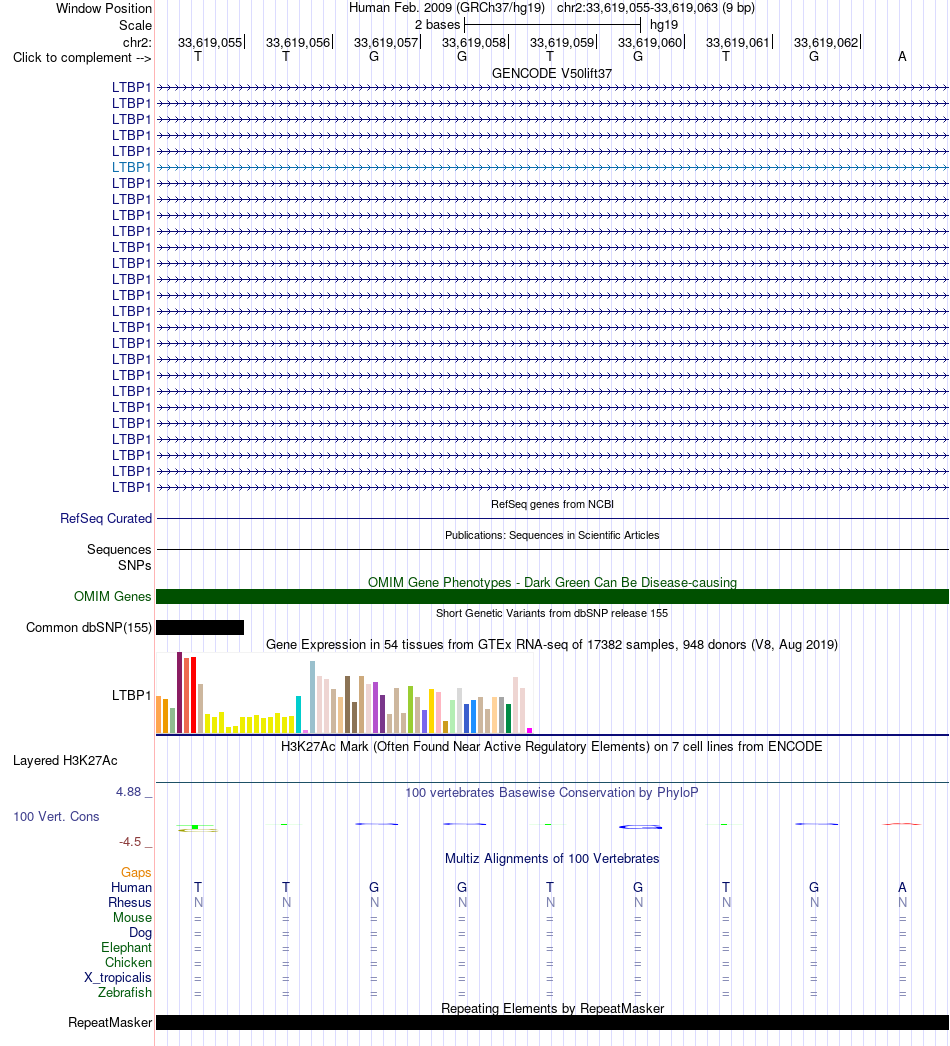Open the '100 vertebrates Basewise Conservation by PhyloP' title

pyautogui.click(x=552, y=793)
